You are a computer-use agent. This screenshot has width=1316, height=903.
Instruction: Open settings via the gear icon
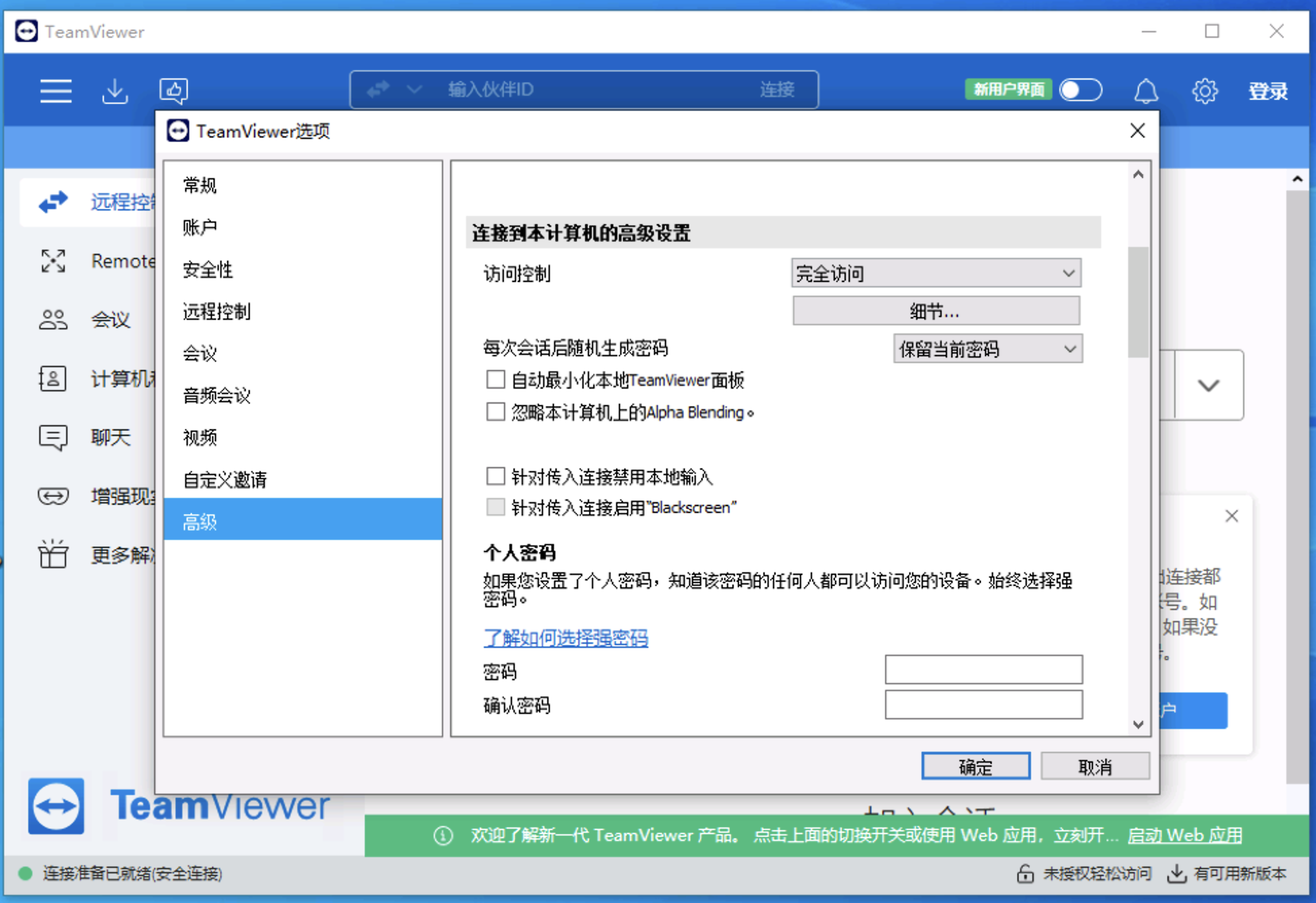[x=1205, y=91]
